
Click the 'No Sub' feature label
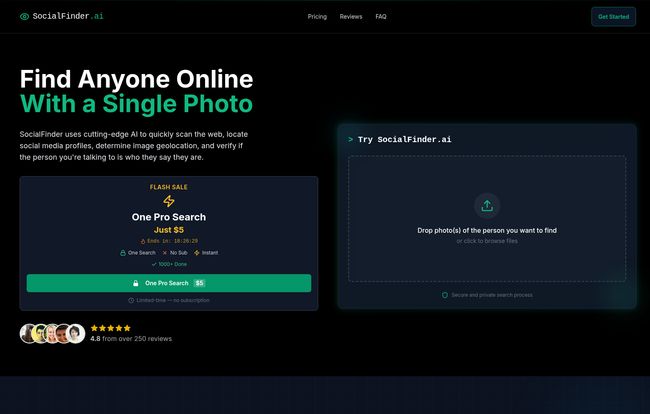tap(179, 253)
